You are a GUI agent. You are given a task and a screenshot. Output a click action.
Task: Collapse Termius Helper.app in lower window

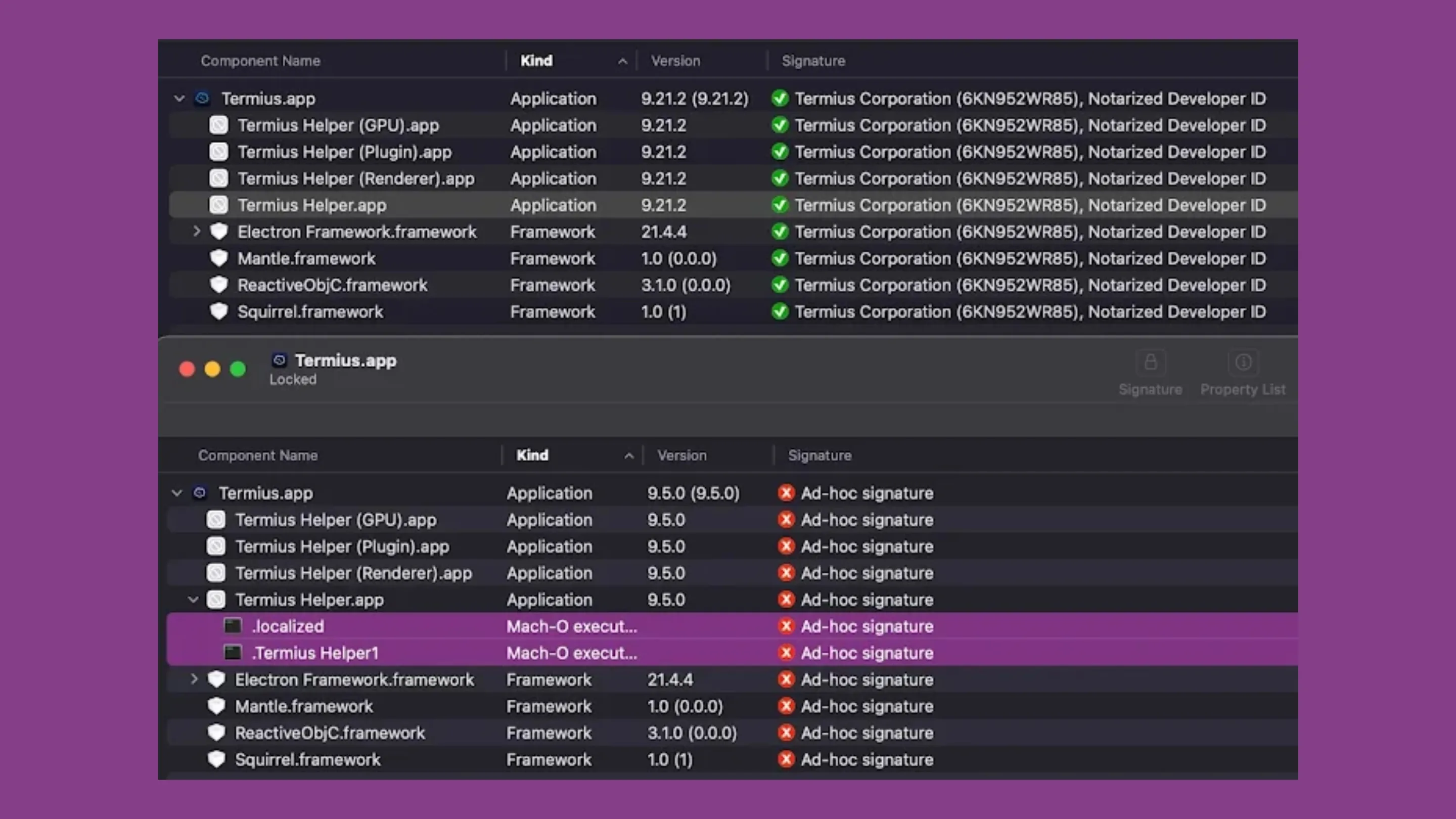[x=193, y=599]
